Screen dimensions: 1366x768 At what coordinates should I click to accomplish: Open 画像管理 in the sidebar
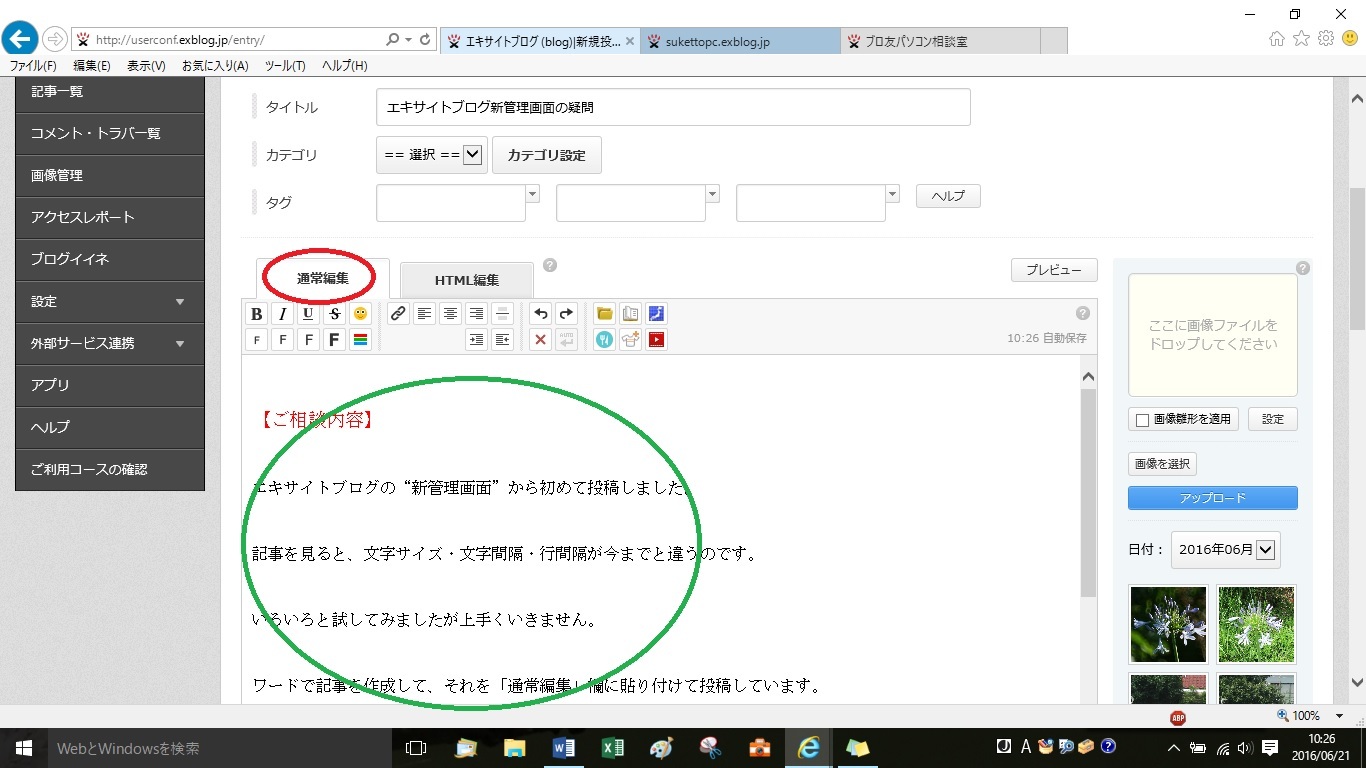[x=110, y=175]
